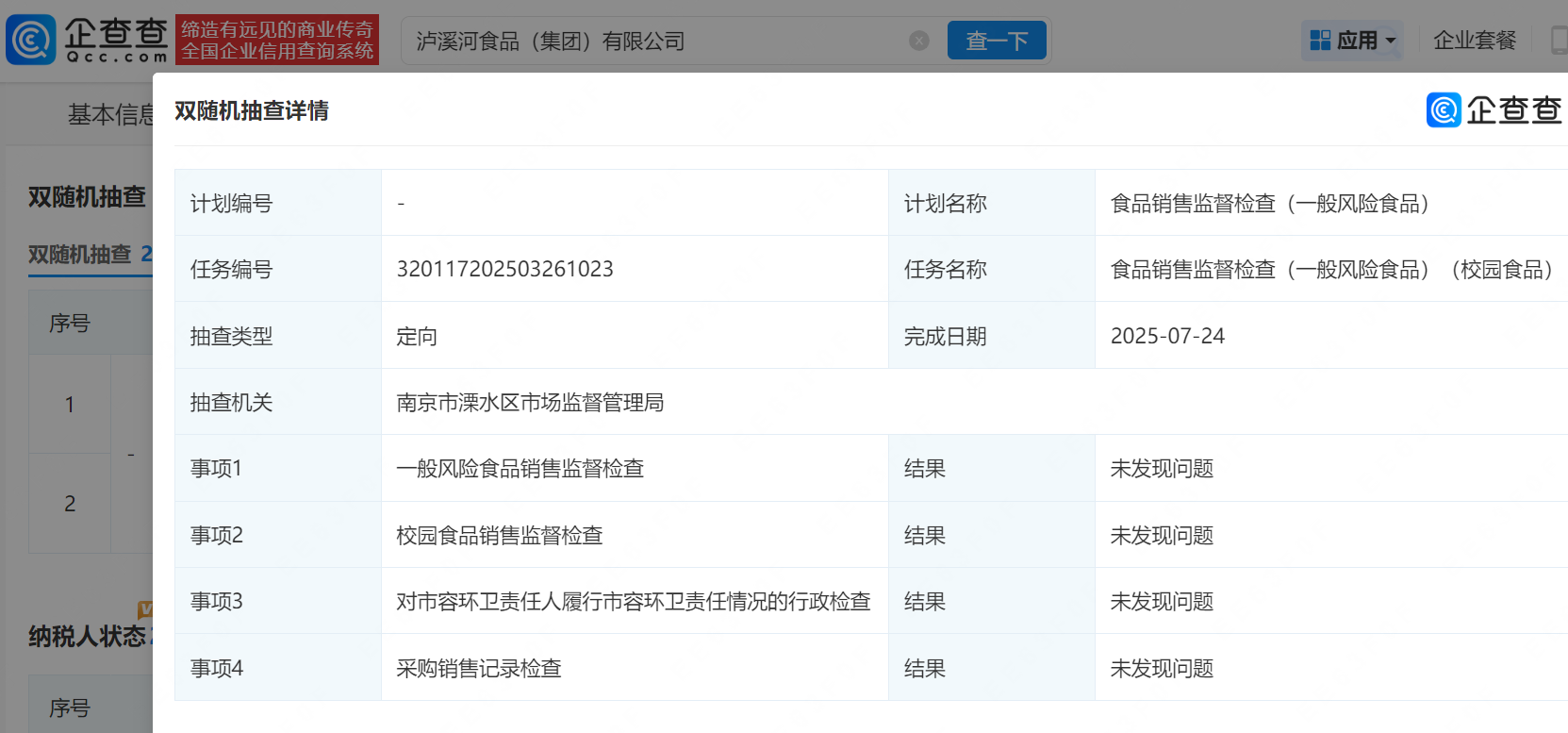
Task: Click the 双随机抽查详情 dialog title
Action: (x=252, y=111)
